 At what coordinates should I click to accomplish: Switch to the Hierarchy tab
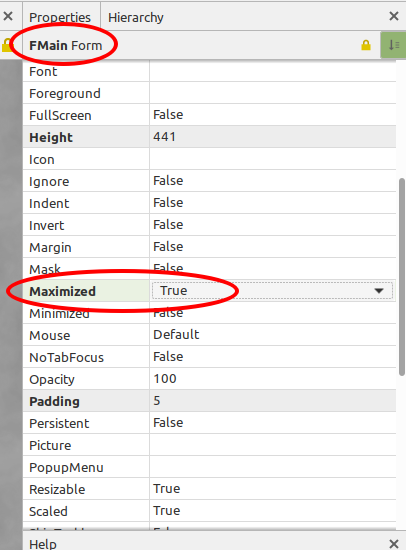pyautogui.click(x=135, y=17)
